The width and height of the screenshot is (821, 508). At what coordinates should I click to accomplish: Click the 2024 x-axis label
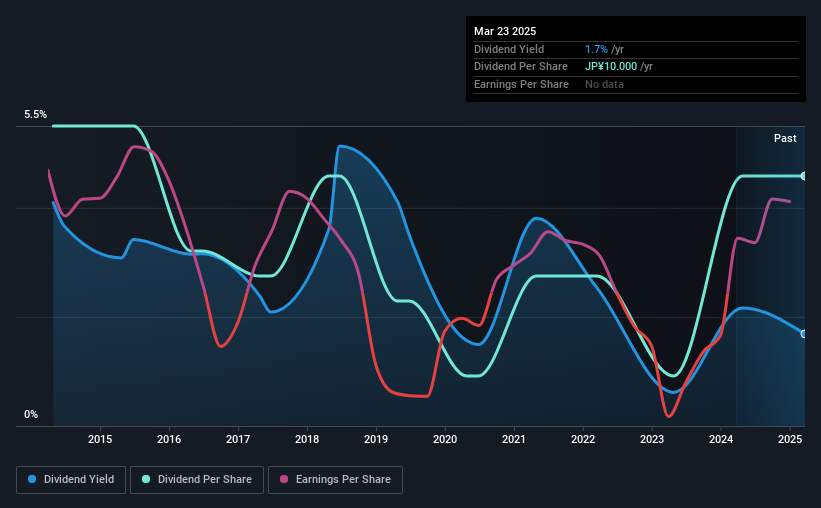tap(721, 439)
